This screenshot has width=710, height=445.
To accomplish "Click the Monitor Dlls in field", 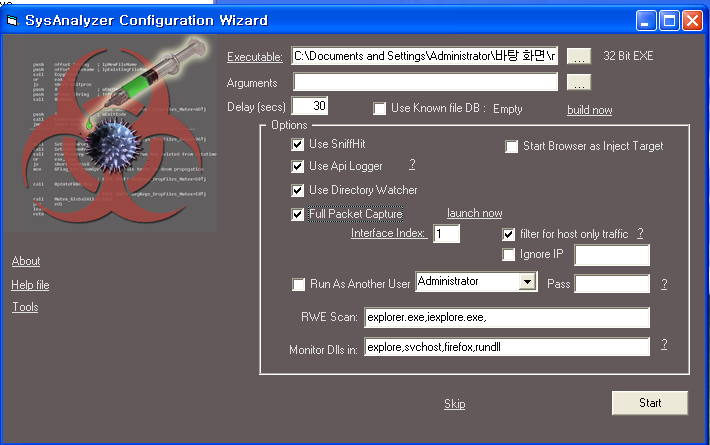I will (507, 347).
